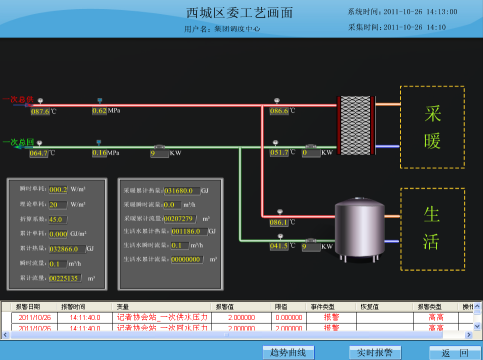Click the primary return pressure transmitter icon
The height and width of the screenshot is (360, 483).
click(x=99, y=143)
